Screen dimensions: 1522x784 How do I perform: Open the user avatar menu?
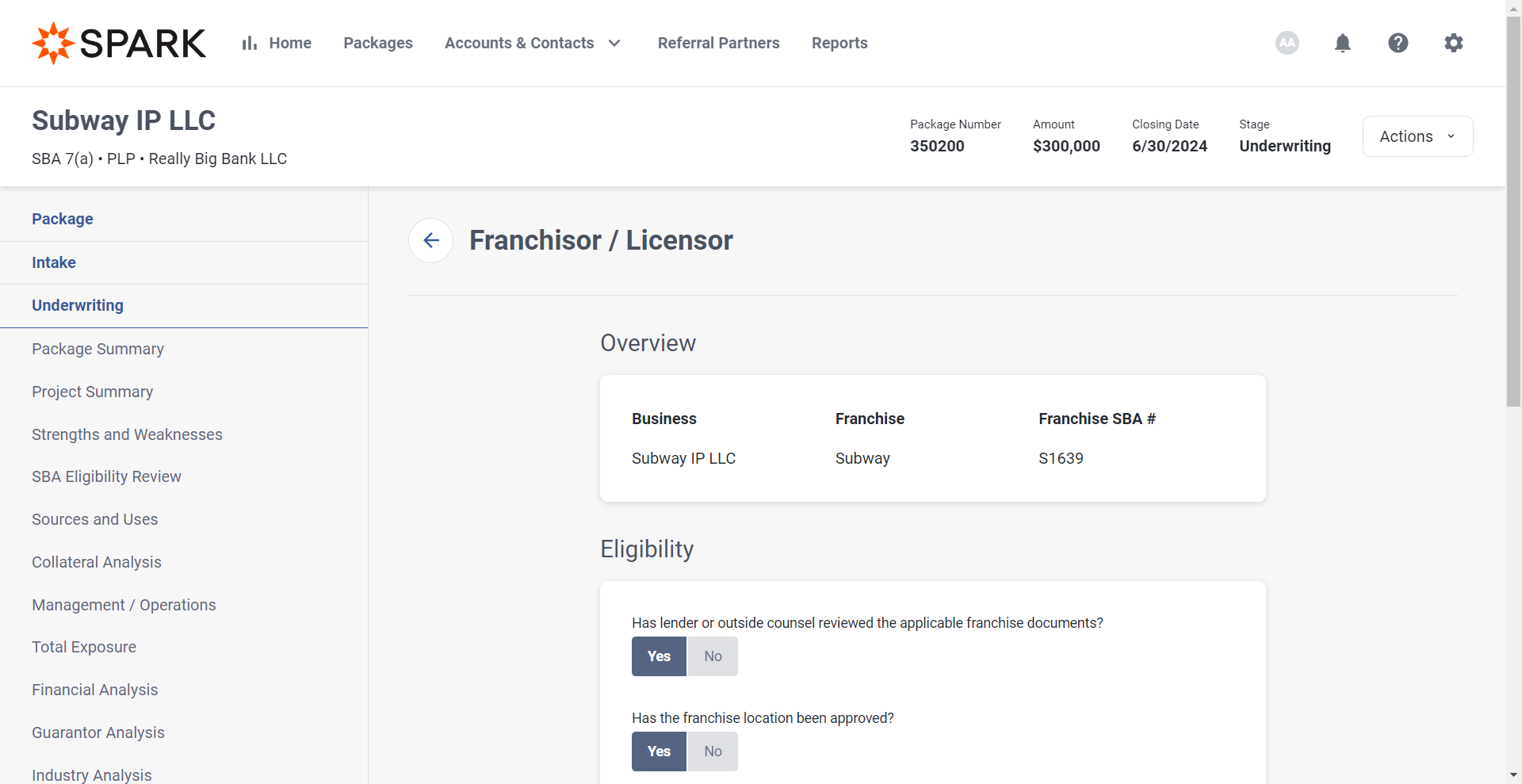[1287, 43]
